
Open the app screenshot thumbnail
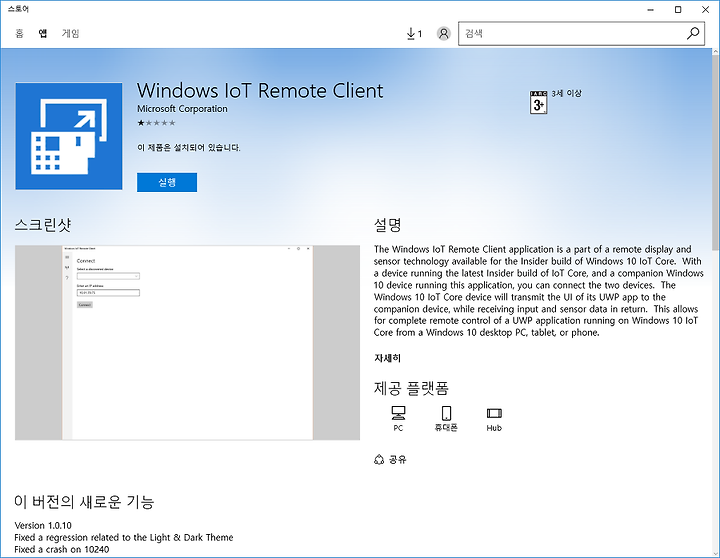point(187,343)
